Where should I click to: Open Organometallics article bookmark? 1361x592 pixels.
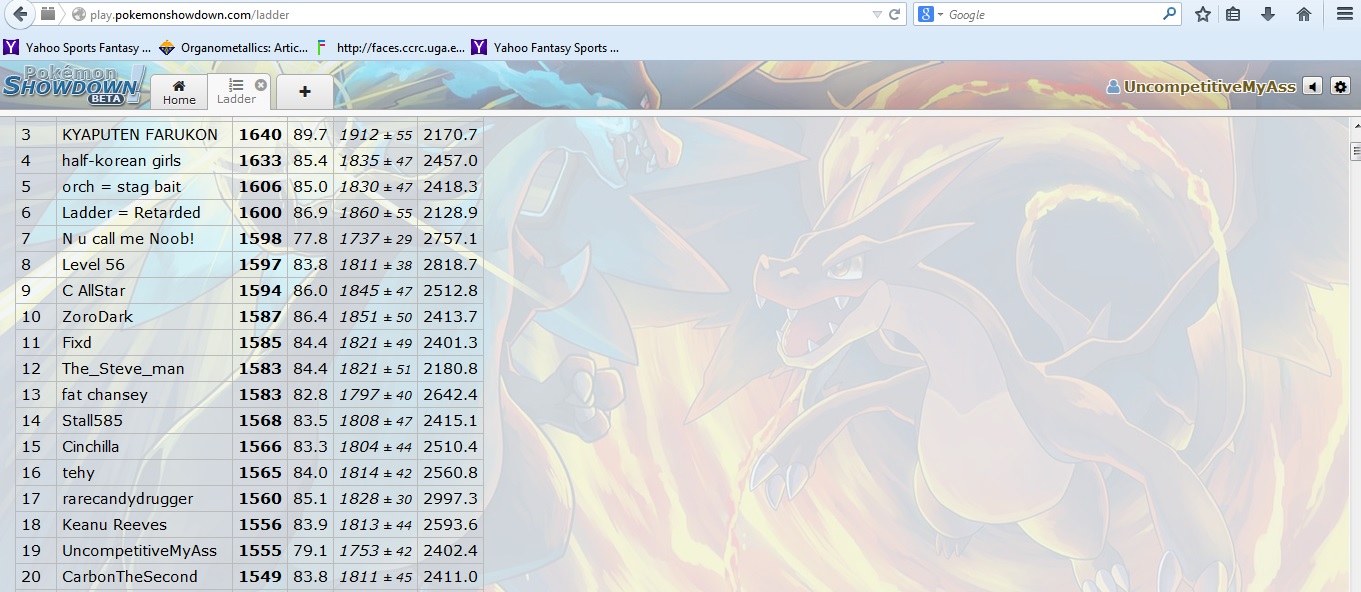[234, 47]
